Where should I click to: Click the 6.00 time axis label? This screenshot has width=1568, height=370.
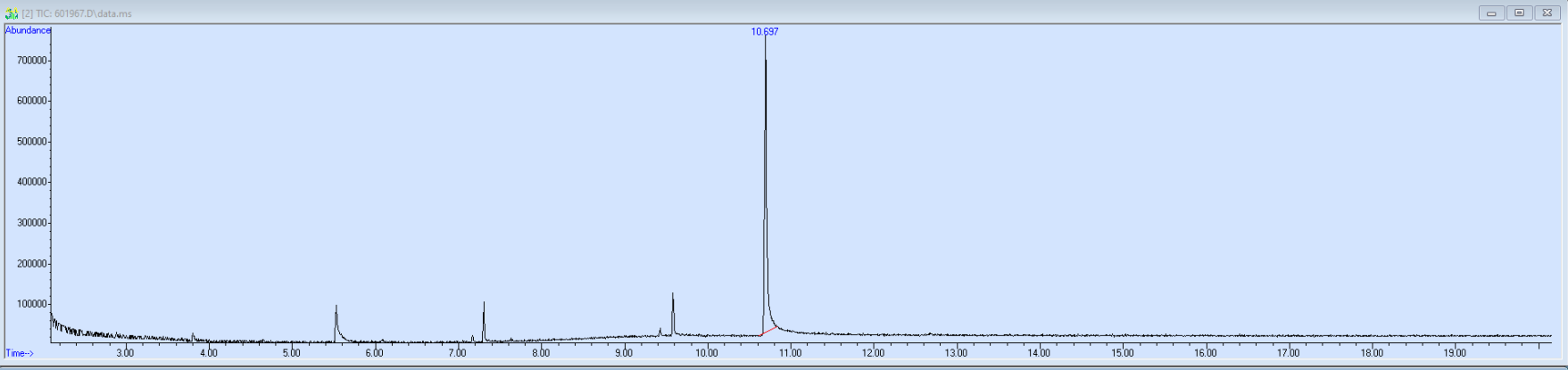click(x=374, y=353)
